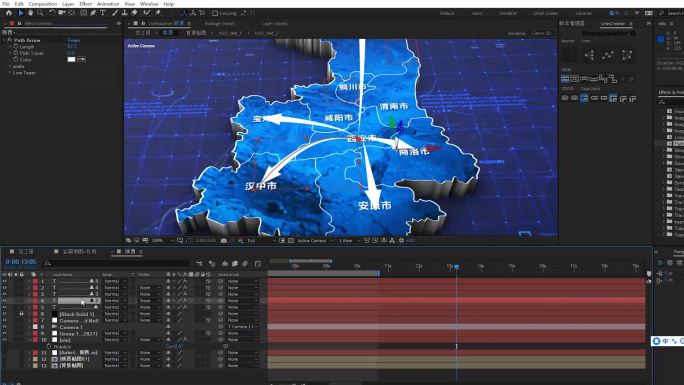The image size is (684, 385).
Task: Choose the Type tool in toolbar
Action: pos(103,13)
